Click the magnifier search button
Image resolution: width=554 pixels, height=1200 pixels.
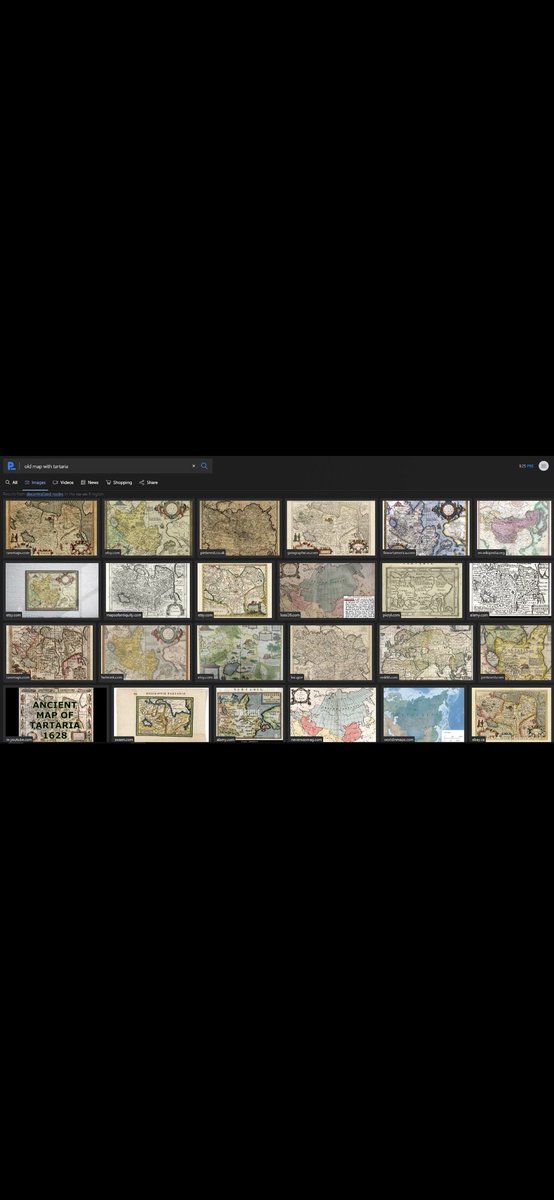pyautogui.click(x=205, y=466)
